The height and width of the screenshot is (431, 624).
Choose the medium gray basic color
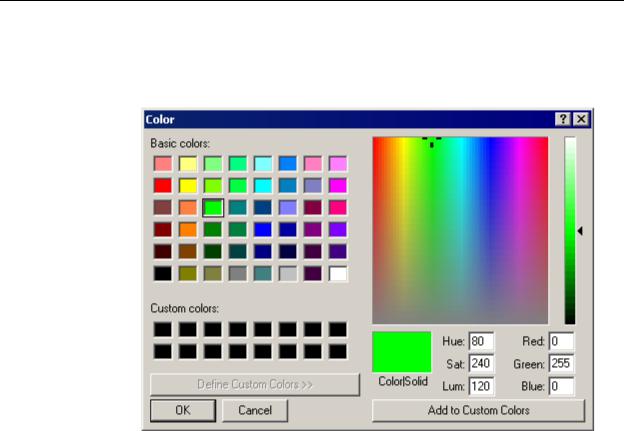[238, 274]
